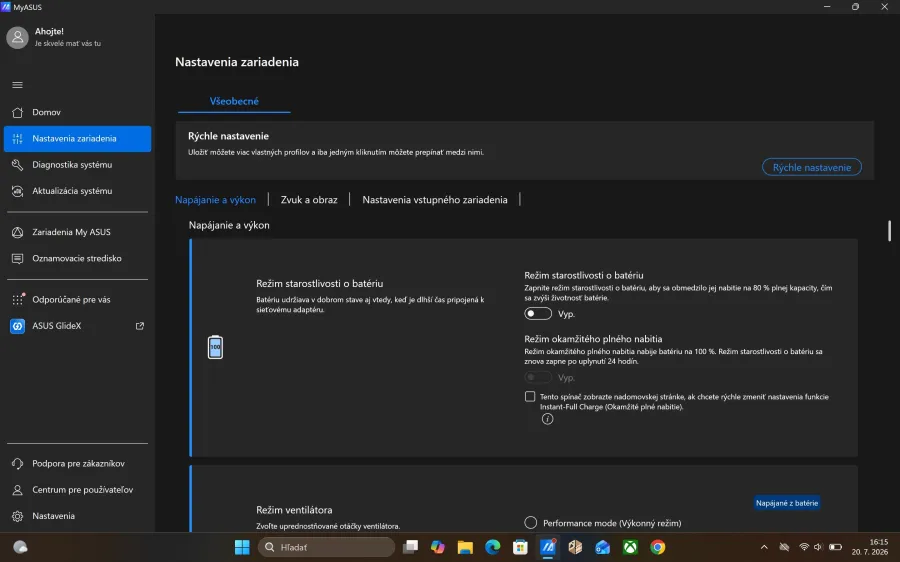Click Napájané z batérie badge
900x562 pixels.
coord(787,503)
